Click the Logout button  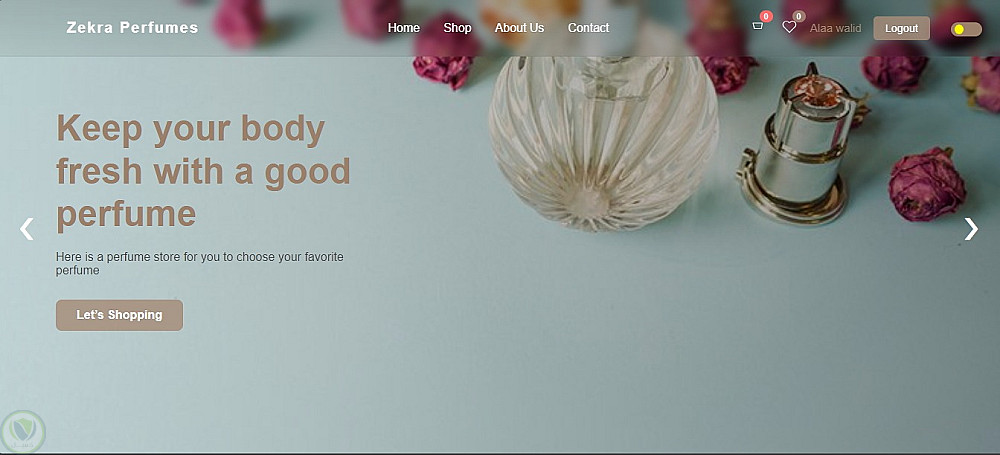901,28
